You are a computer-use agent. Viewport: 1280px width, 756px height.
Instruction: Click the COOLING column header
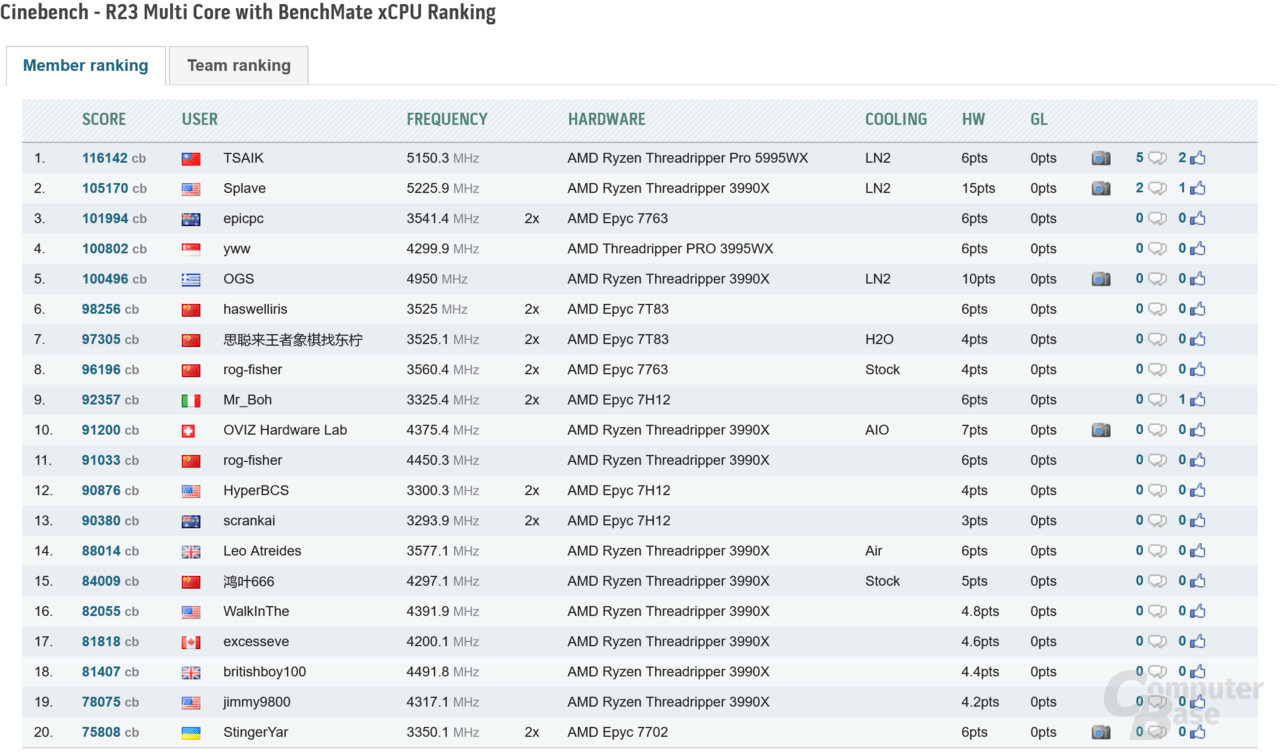tap(896, 119)
